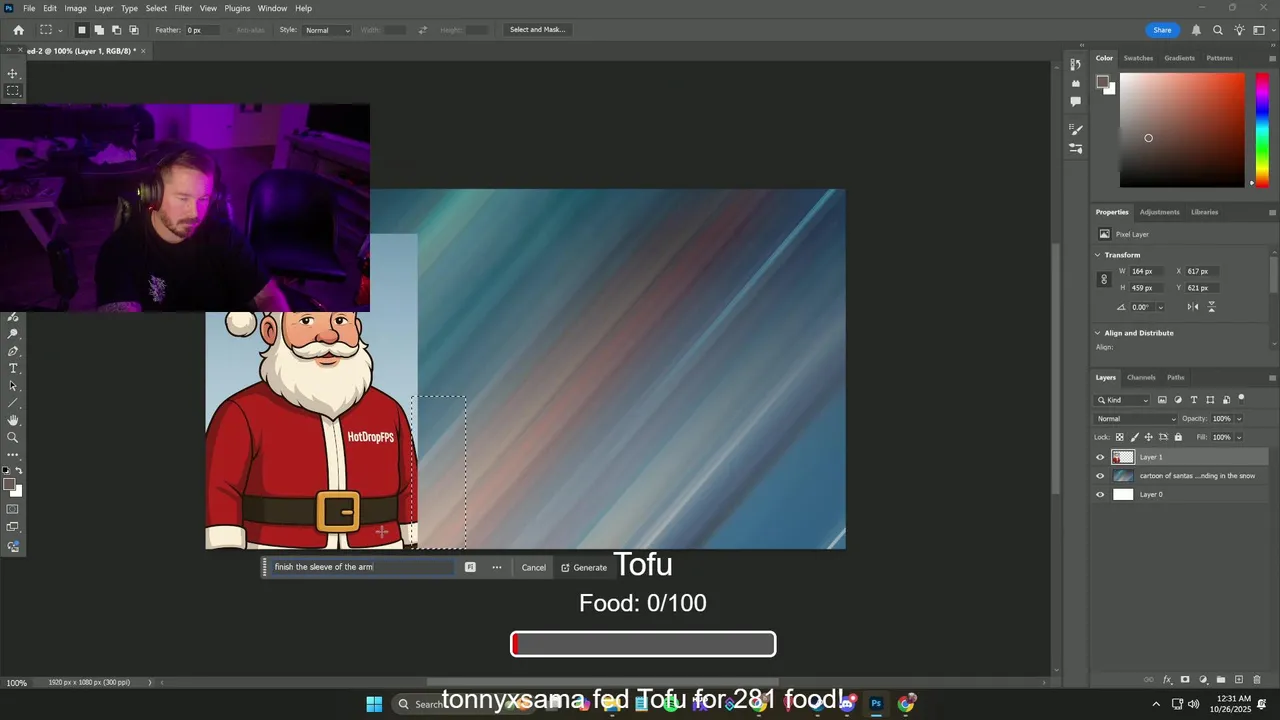Choose New selection mode icon
Image resolution: width=1280 pixels, height=720 pixels.
[82, 30]
